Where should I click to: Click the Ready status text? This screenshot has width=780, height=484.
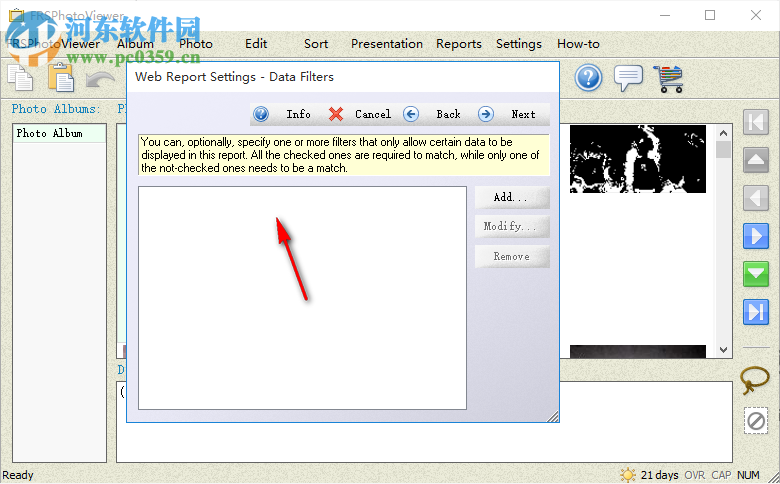click(x=18, y=475)
